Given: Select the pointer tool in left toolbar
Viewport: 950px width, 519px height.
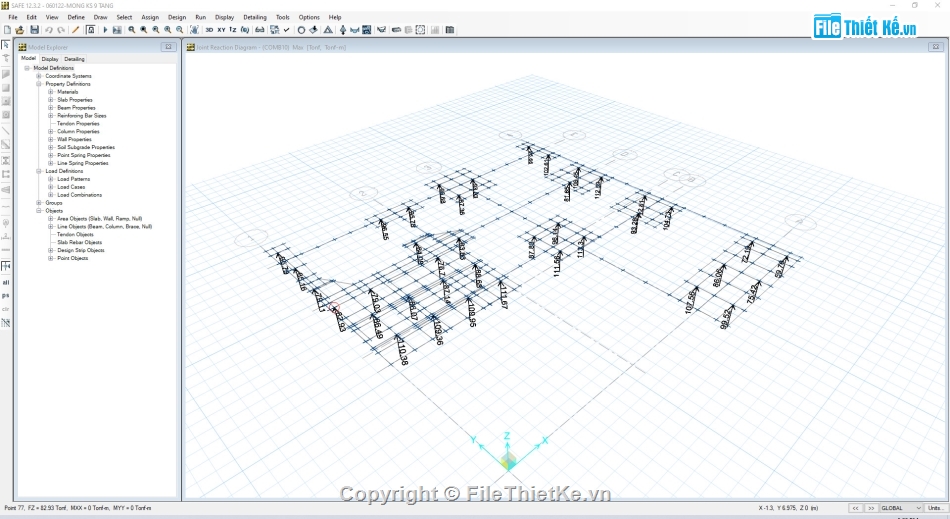Looking at the screenshot, I should click(x=6, y=45).
